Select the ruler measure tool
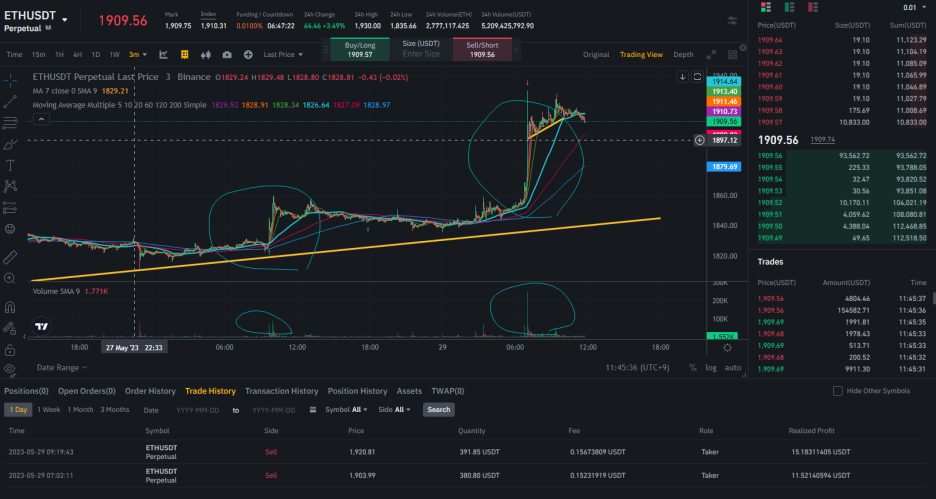 point(10,257)
